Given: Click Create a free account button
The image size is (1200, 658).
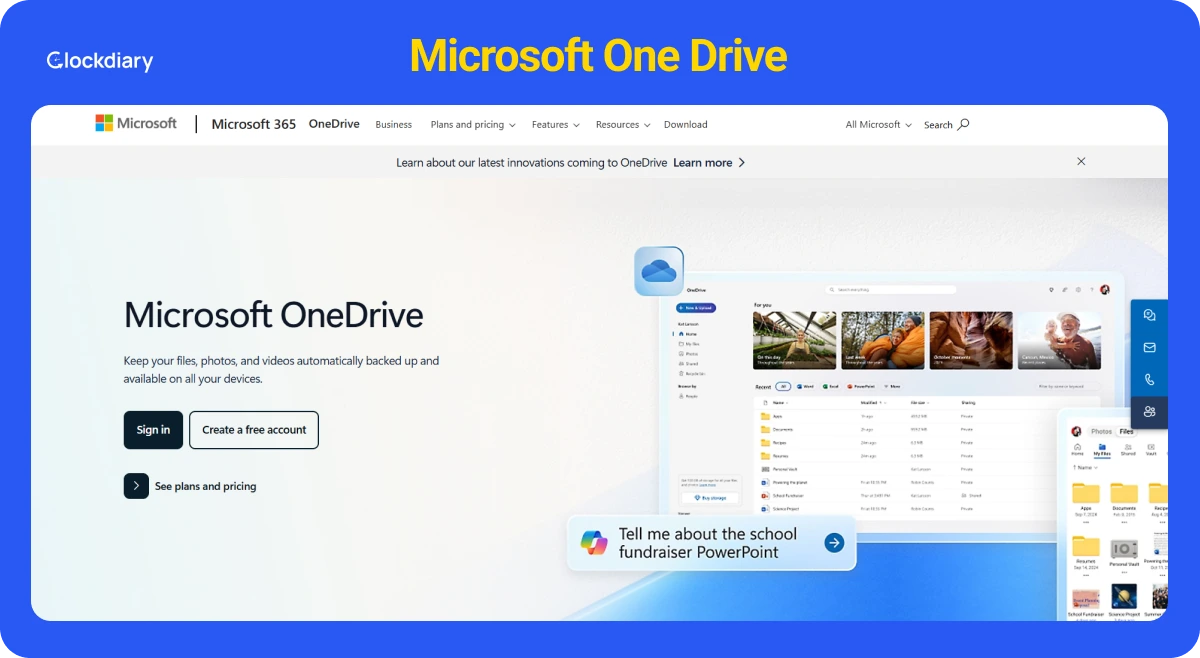Looking at the screenshot, I should tap(254, 430).
